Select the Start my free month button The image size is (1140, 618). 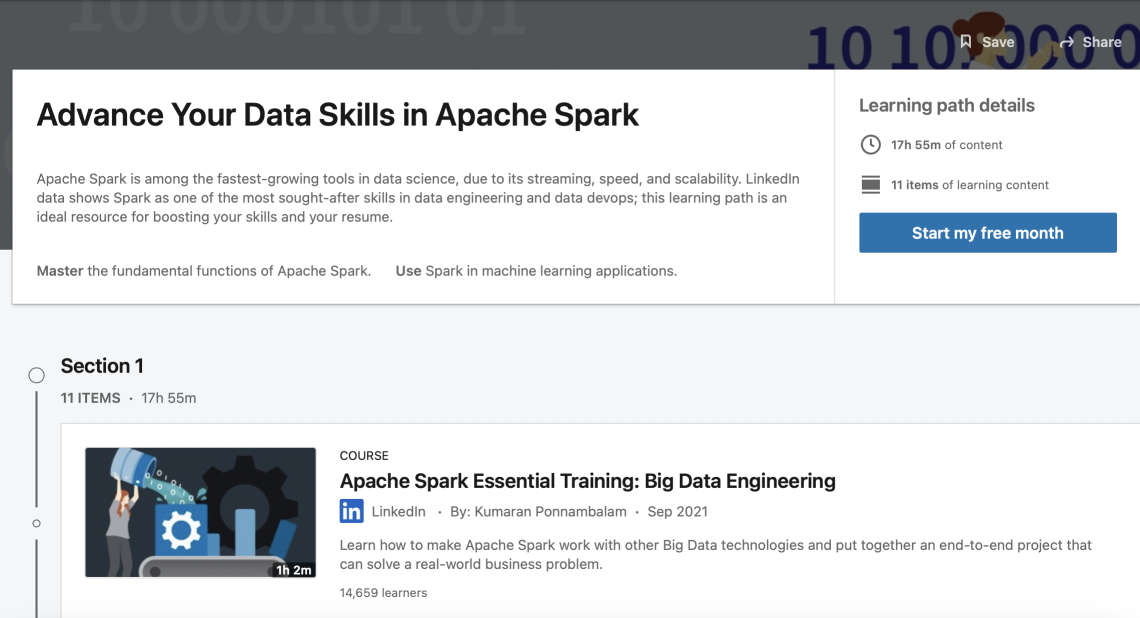(987, 232)
